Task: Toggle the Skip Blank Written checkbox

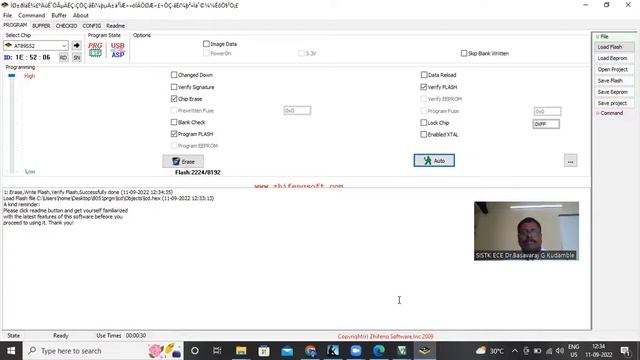Action: tap(464, 53)
